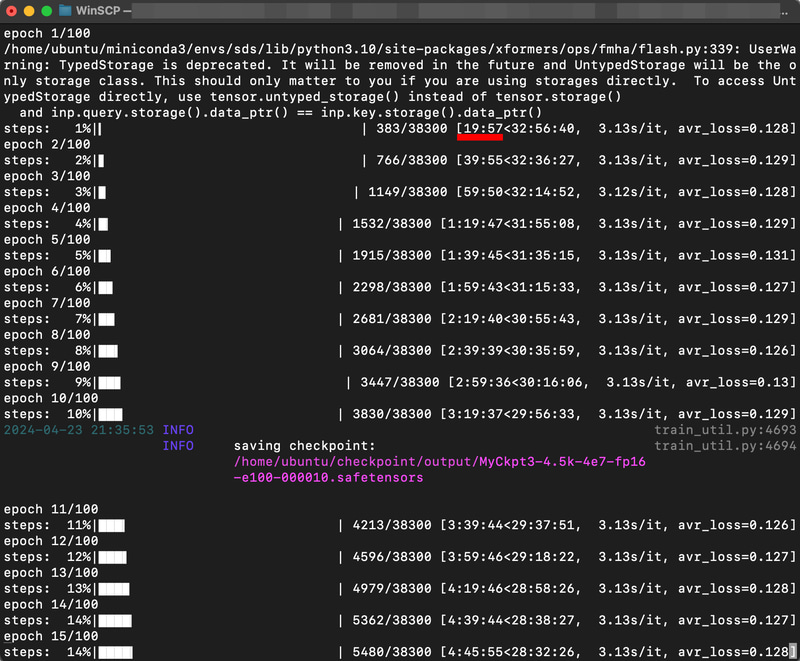
Task: Click the 'saving checkpoint:' text
Action: coord(305,446)
